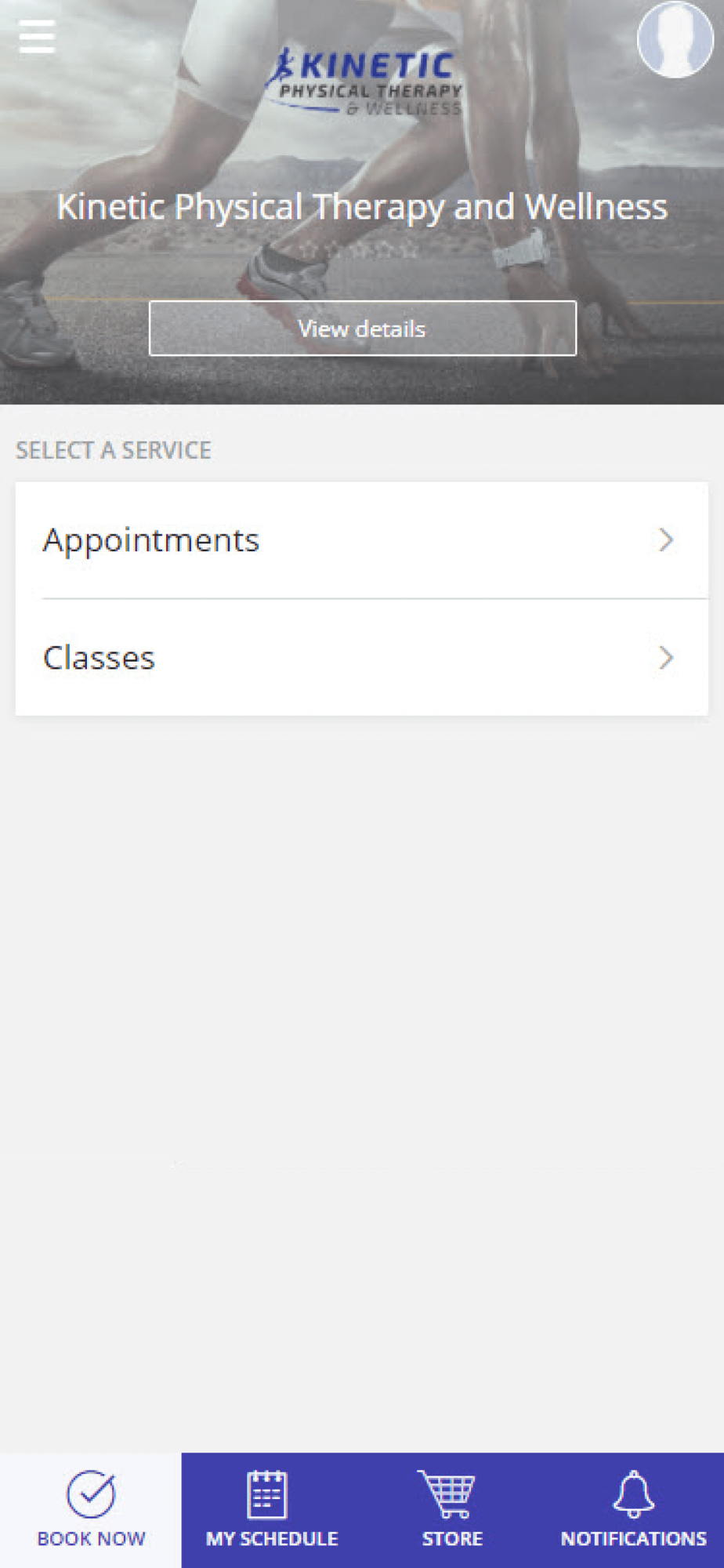Tap the Store shopping cart icon
The image size is (724, 1568).
coord(447,1494)
